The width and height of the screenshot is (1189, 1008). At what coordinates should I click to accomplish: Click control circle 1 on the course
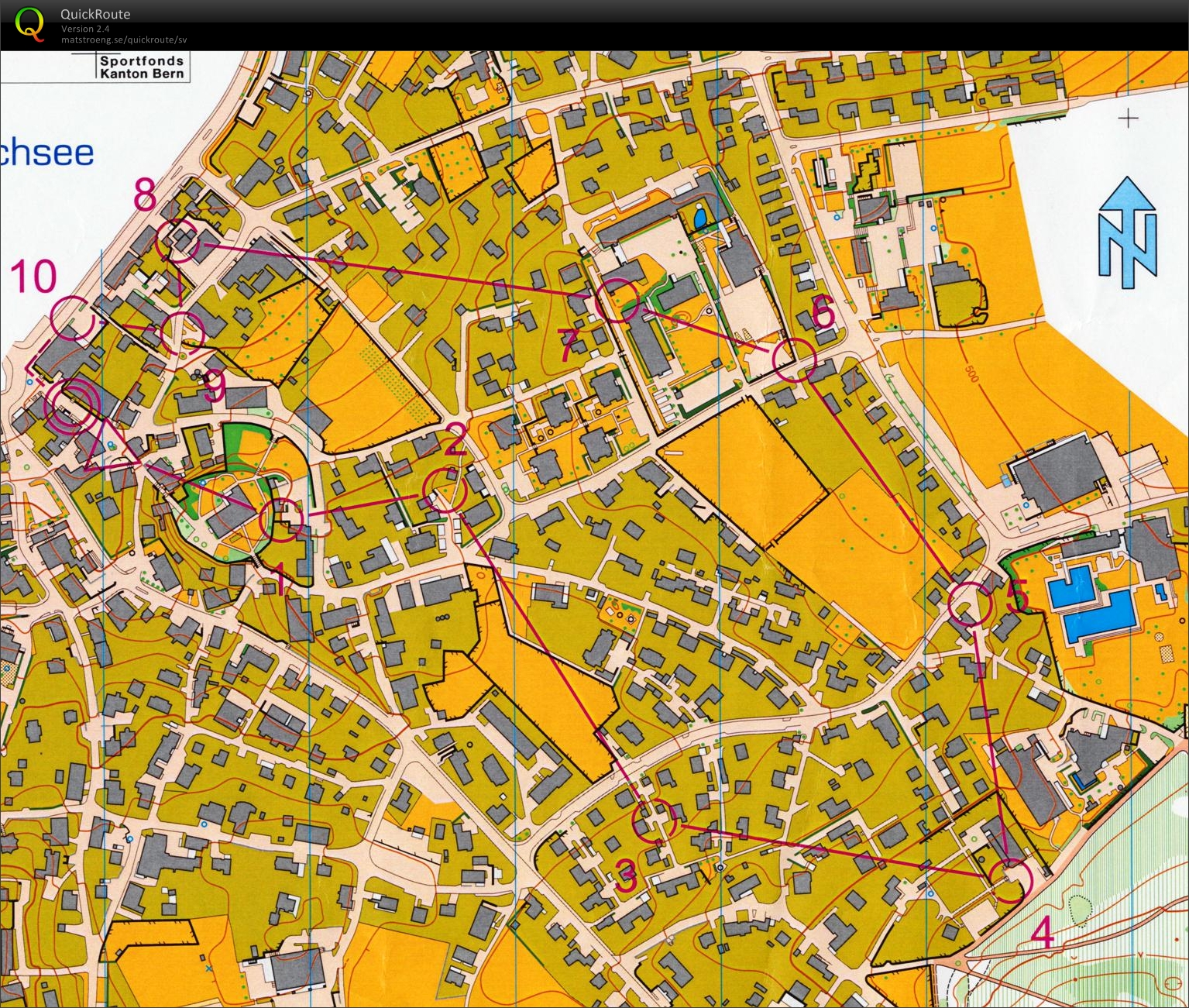pyautogui.click(x=280, y=520)
